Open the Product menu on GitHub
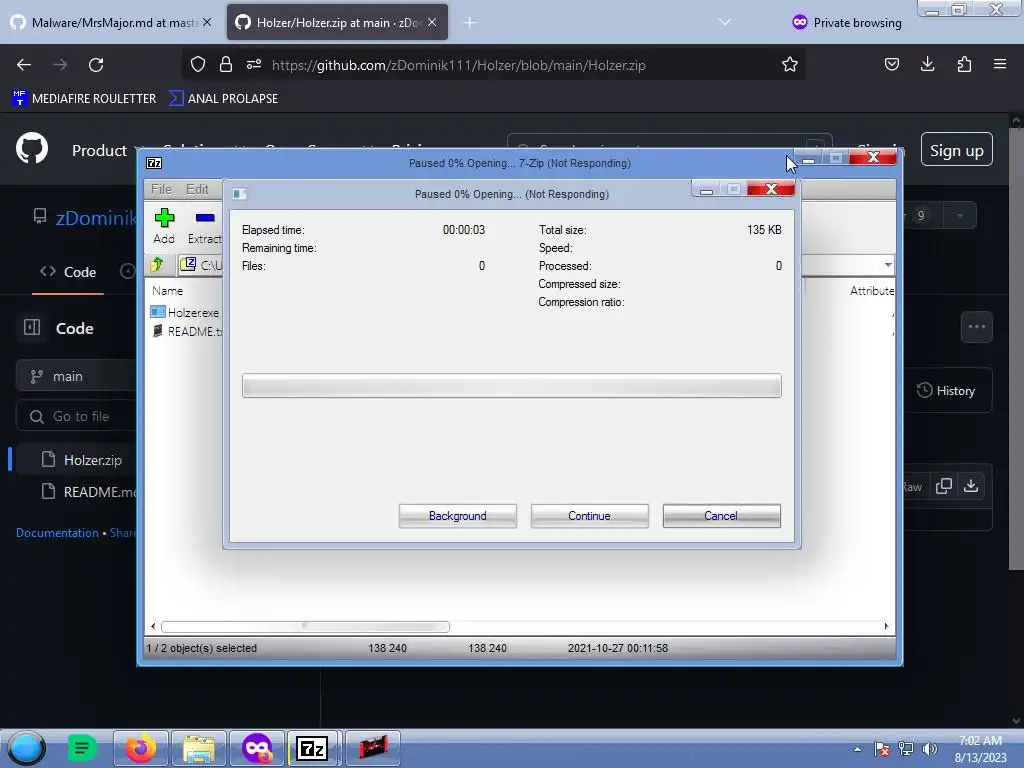1024x768 pixels. tap(101, 150)
